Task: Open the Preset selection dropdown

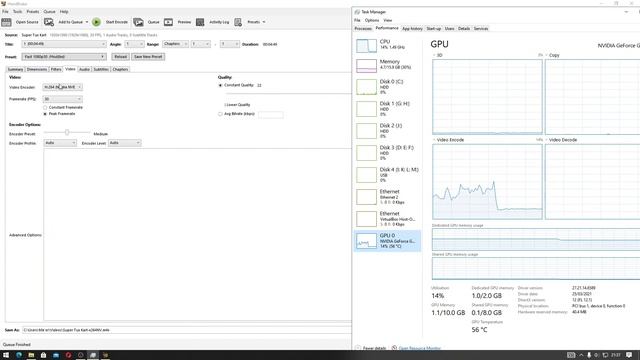Action: (x=64, y=57)
